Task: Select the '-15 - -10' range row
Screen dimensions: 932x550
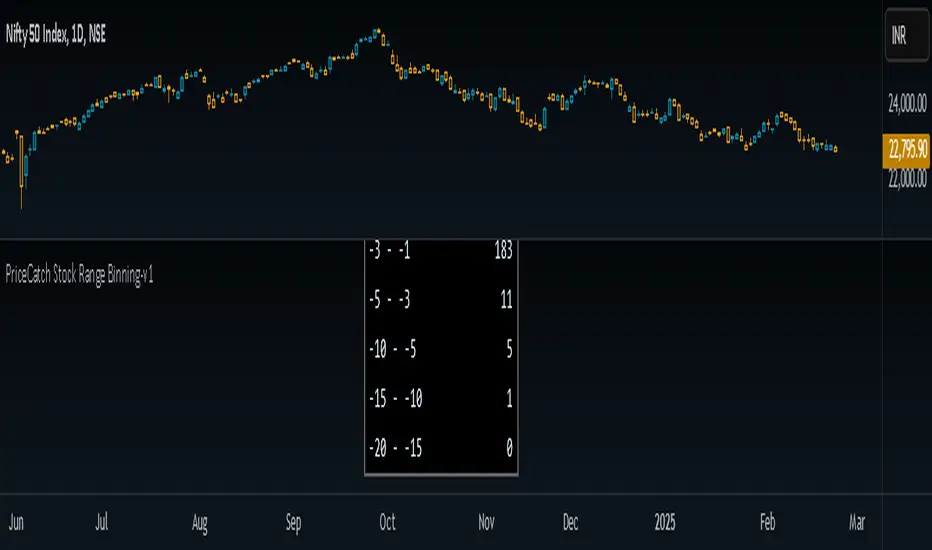Action: coord(441,398)
